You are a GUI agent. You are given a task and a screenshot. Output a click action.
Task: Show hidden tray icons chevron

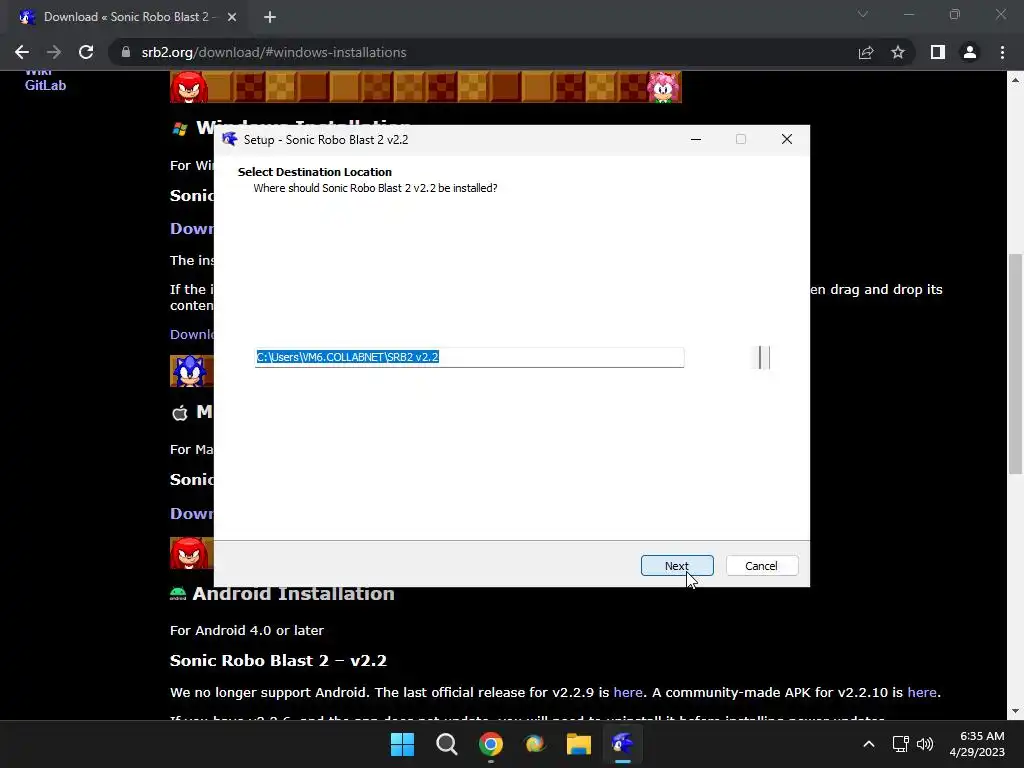click(x=869, y=744)
